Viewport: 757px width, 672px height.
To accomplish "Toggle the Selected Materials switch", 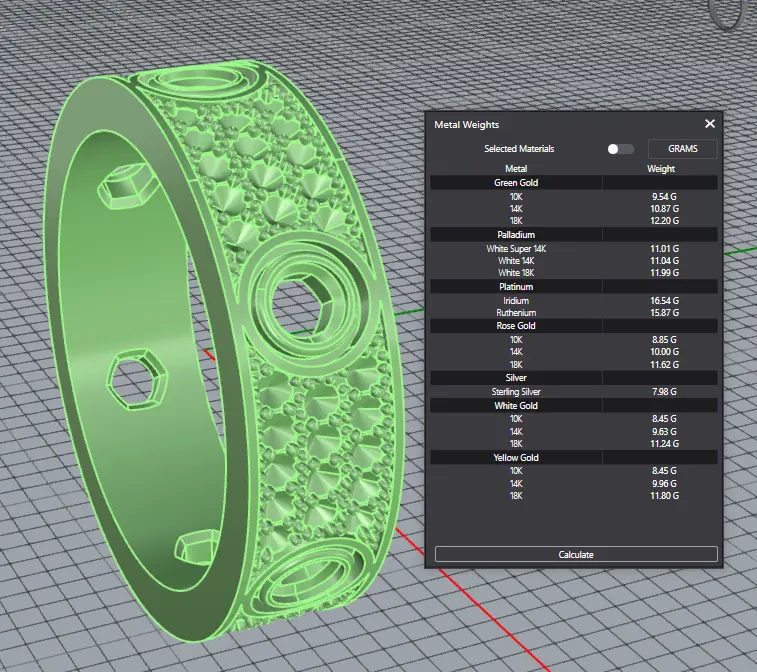I will [620, 149].
